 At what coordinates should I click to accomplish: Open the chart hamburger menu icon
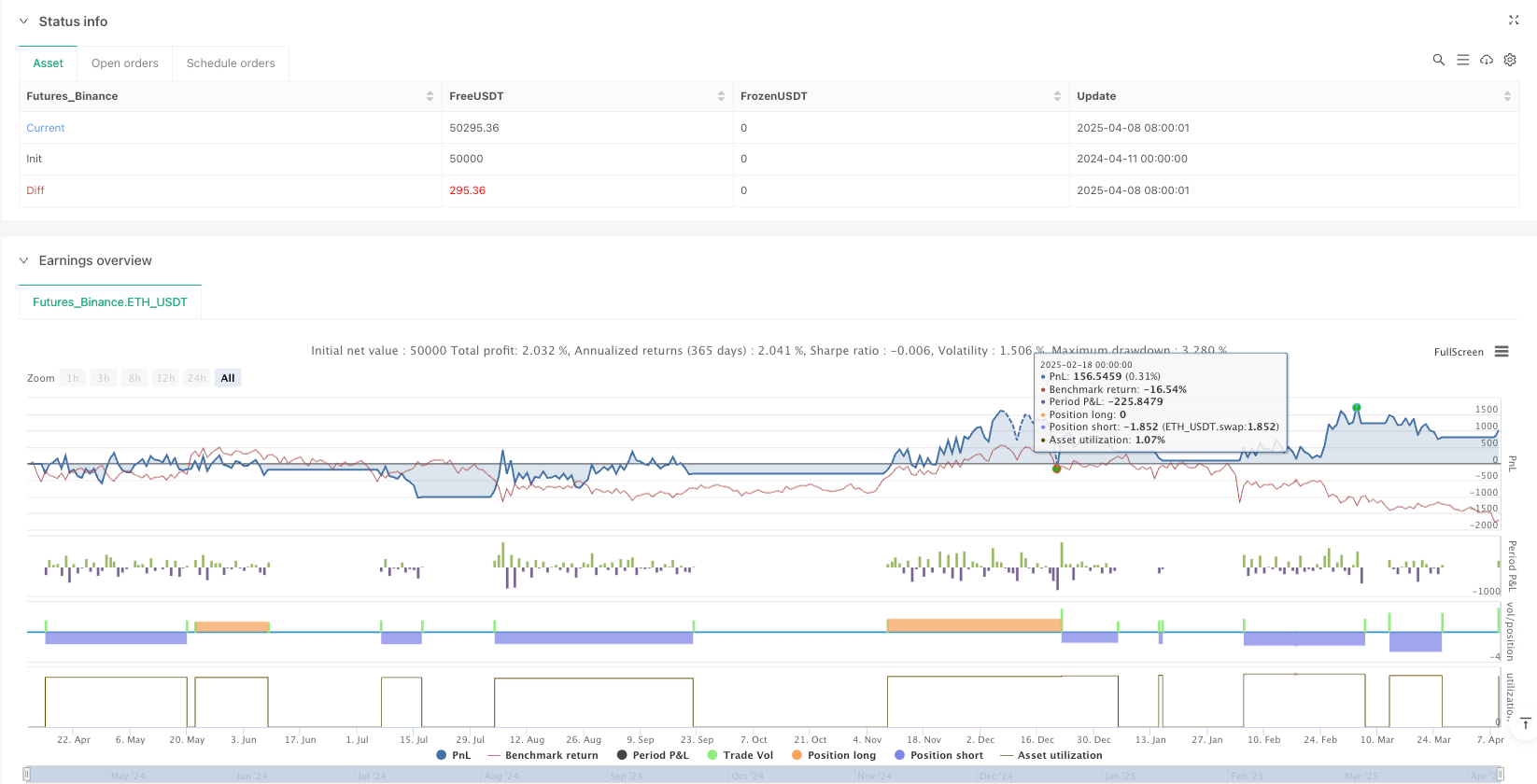pyautogui.click(x=1502, y=352)
